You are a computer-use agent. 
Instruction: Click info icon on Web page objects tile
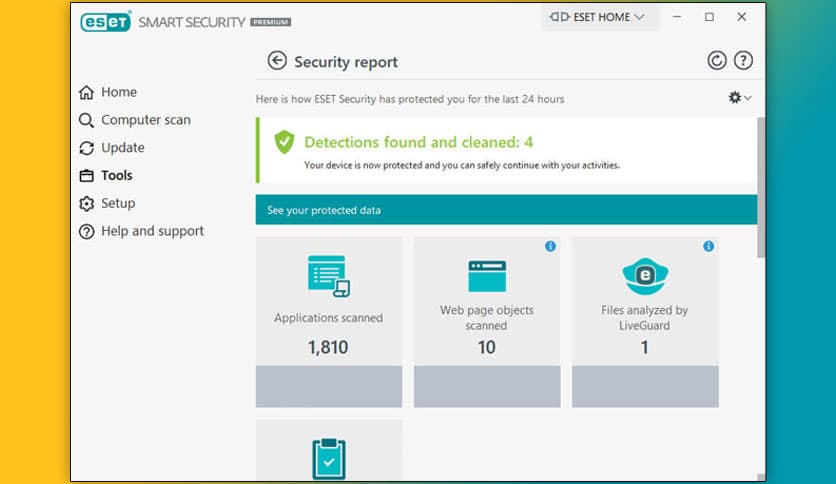[x=550, y=246]
